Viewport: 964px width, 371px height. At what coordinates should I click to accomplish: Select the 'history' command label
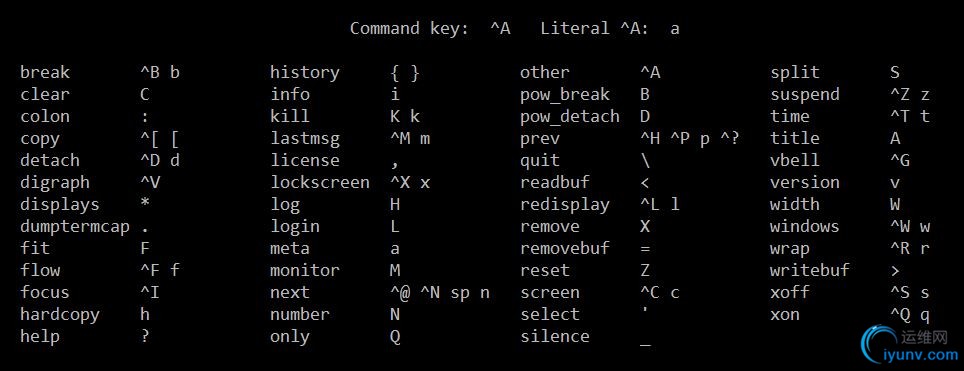tap(305, 73)
